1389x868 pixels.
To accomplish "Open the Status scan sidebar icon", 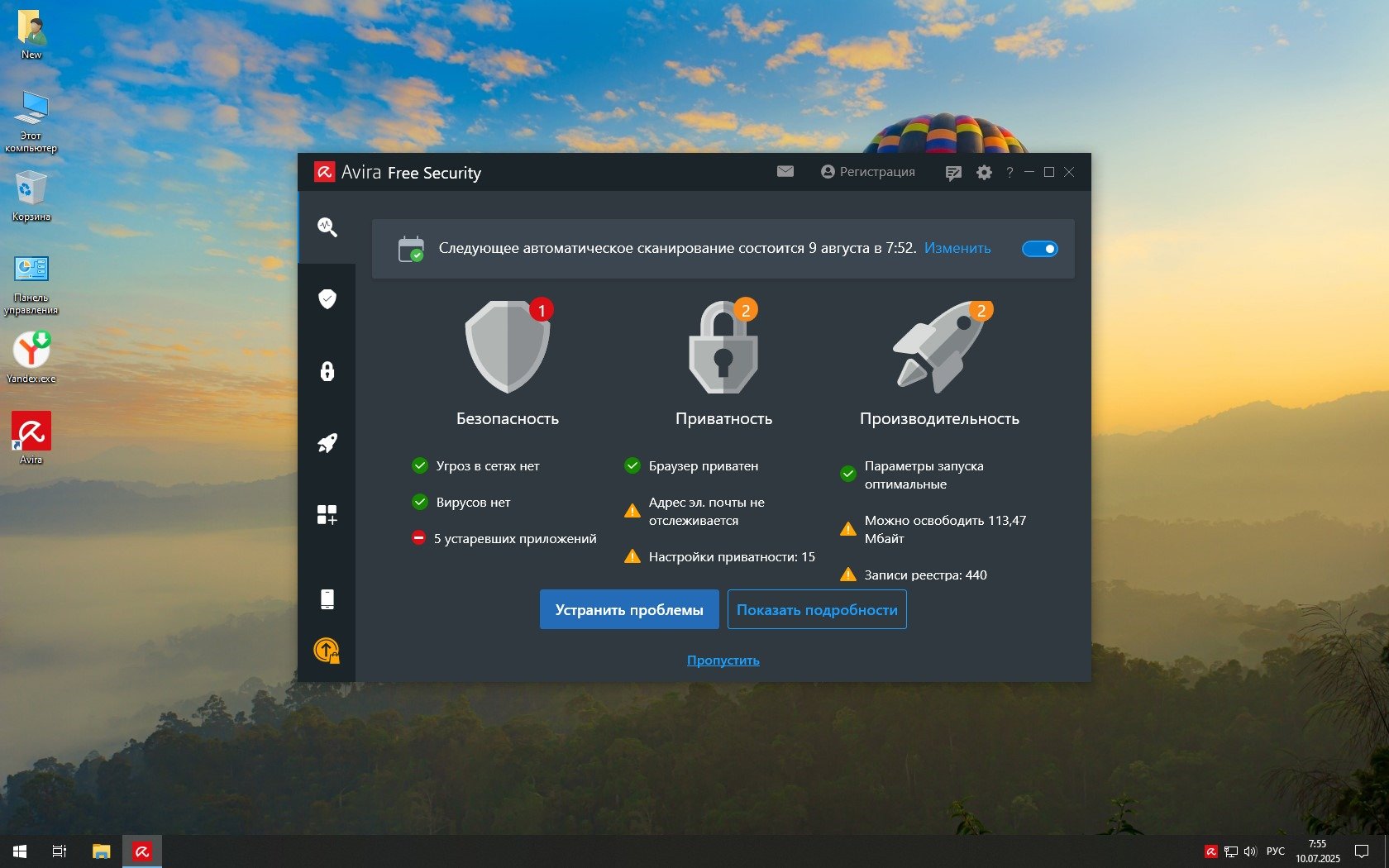I will (x=327, y=227).
